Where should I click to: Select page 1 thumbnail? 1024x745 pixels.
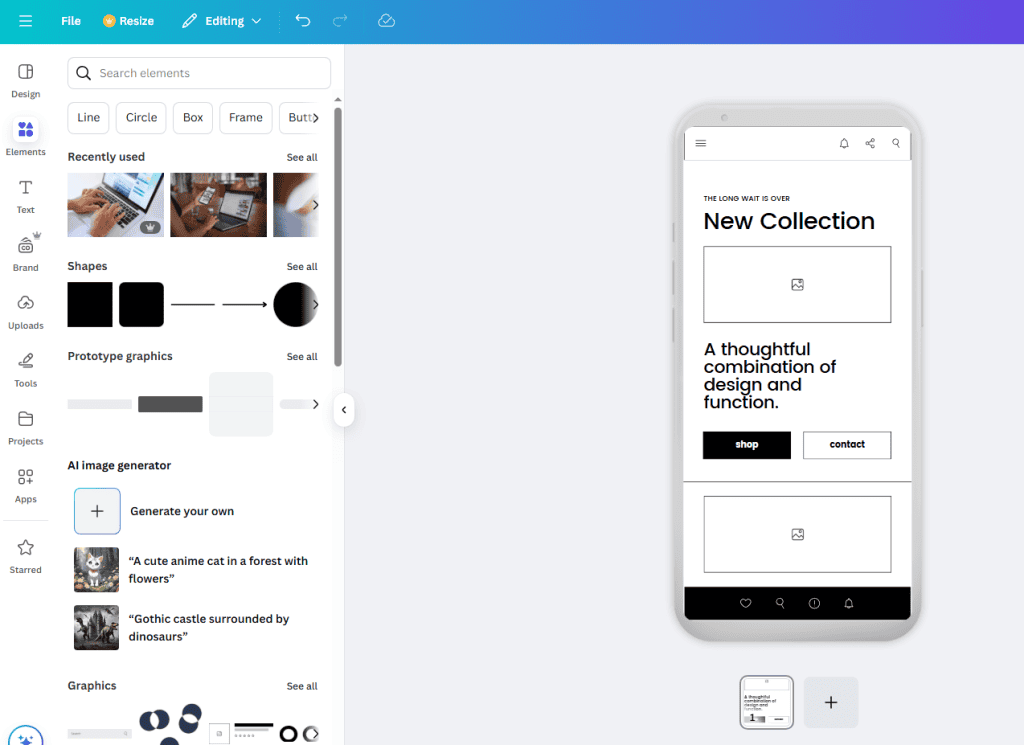tap(767, 703)
